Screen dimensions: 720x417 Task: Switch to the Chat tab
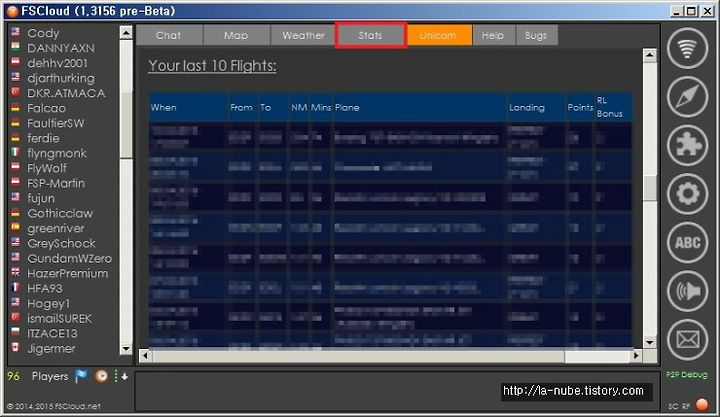pos(169,35)
